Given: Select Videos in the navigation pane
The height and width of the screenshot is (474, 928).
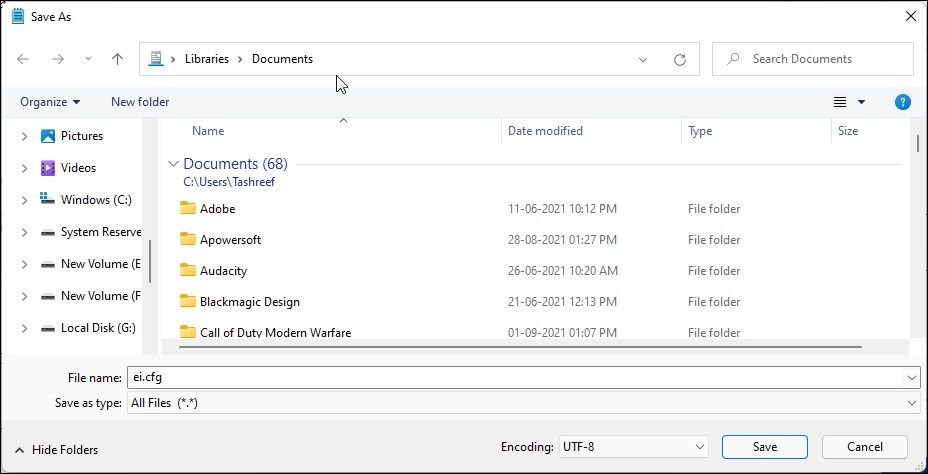Looking at the screenshot, I should [78, 168].
